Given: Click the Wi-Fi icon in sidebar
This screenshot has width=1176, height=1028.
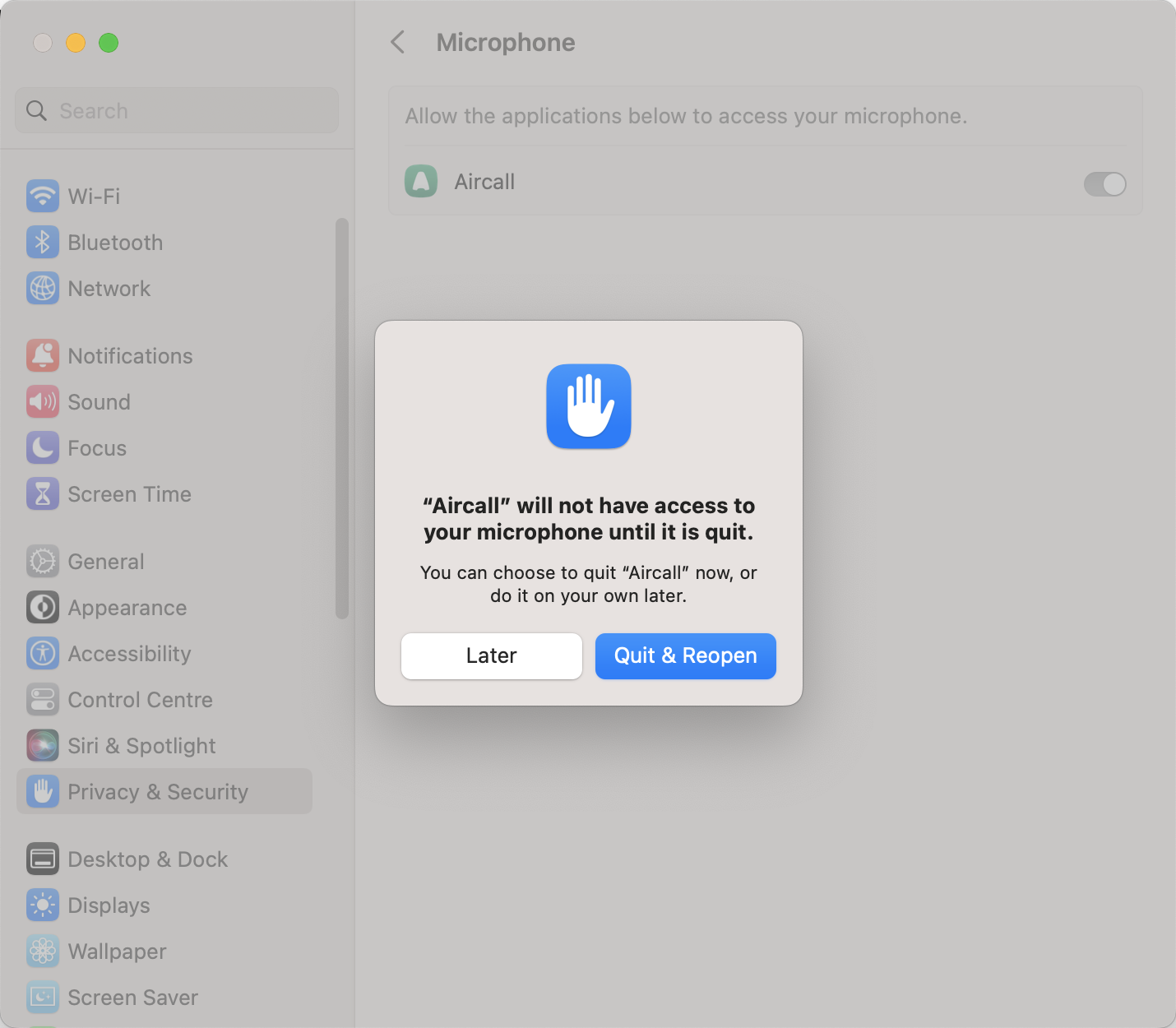Looking at the screenshot, I should 43,196.
